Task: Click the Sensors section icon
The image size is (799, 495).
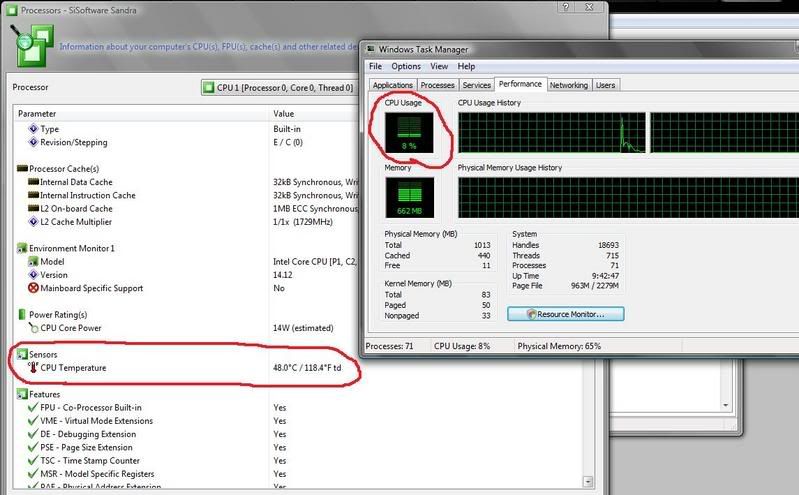Action: (x=22, y=354)
